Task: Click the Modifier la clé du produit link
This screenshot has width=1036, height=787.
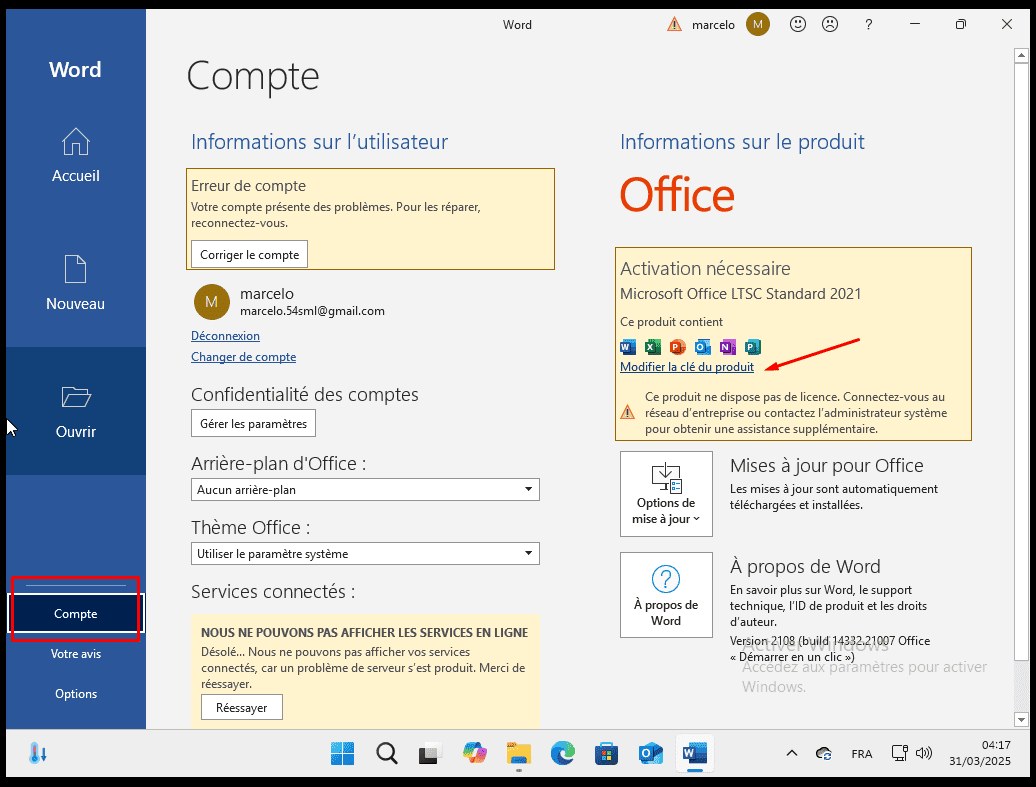Action: click(x=687, y=367)
